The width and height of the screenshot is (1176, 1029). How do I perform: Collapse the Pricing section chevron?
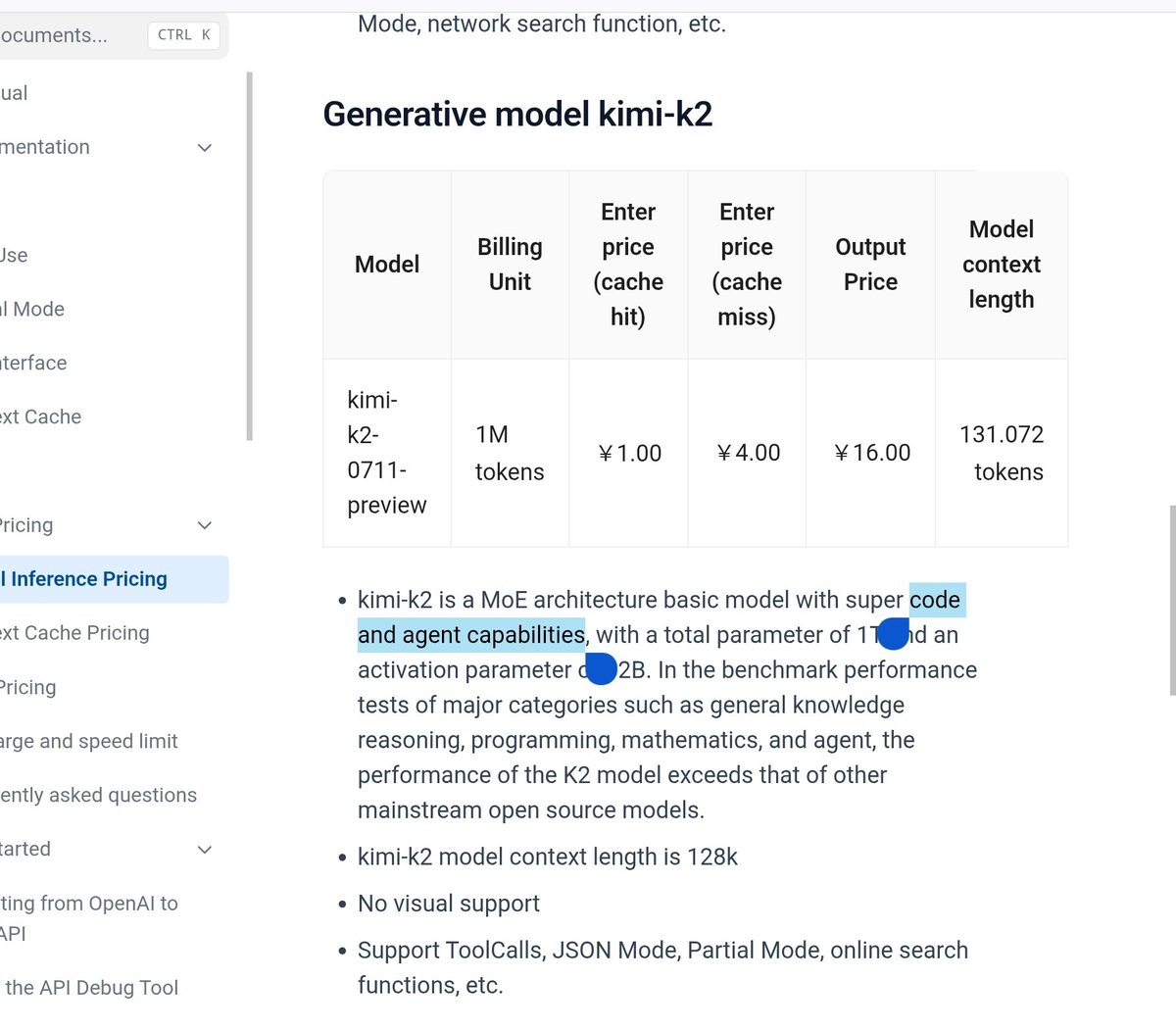click(205, 525)
